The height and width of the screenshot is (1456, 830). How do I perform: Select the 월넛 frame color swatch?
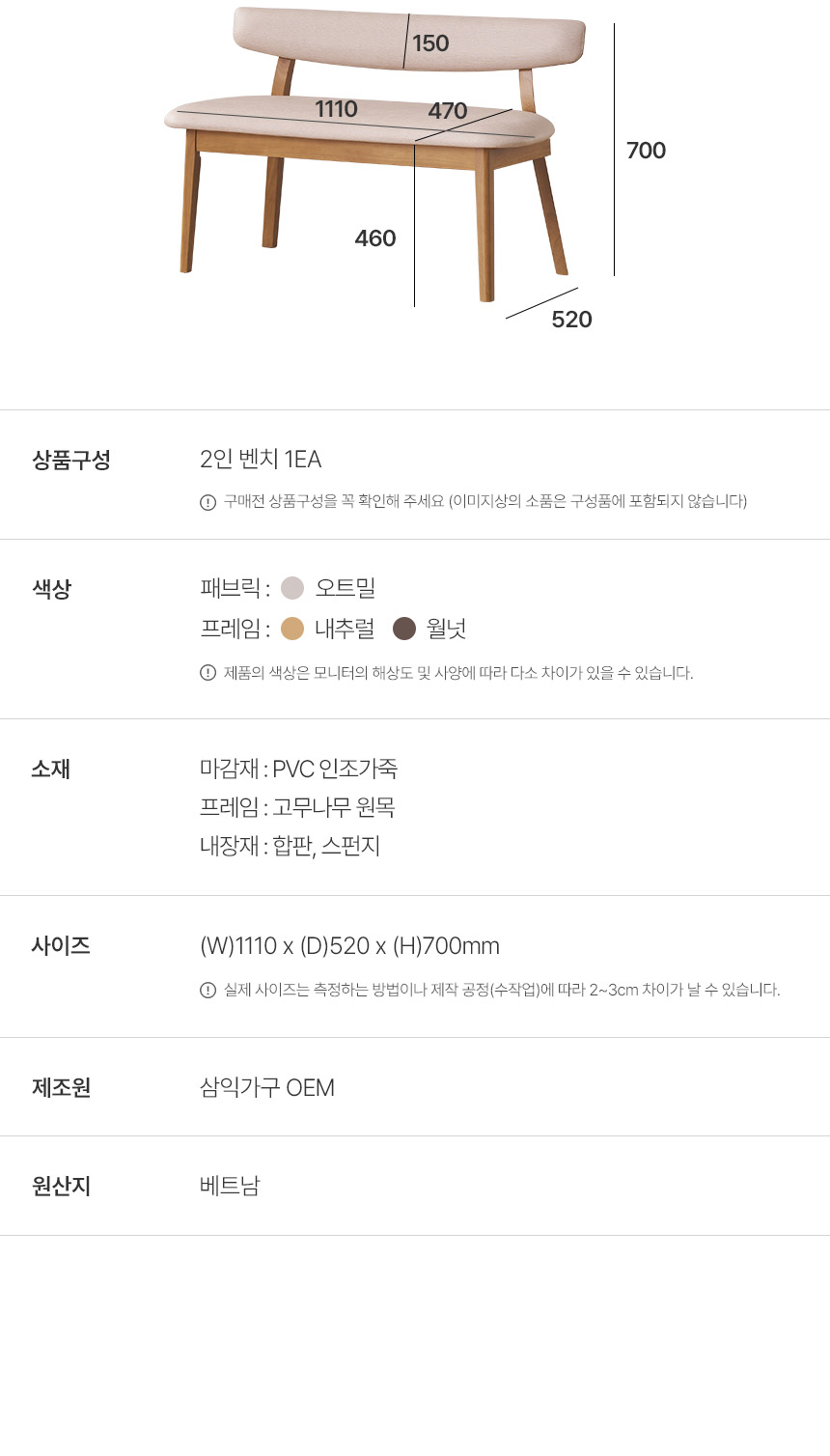pyautogui.click(x=404, y=629)
